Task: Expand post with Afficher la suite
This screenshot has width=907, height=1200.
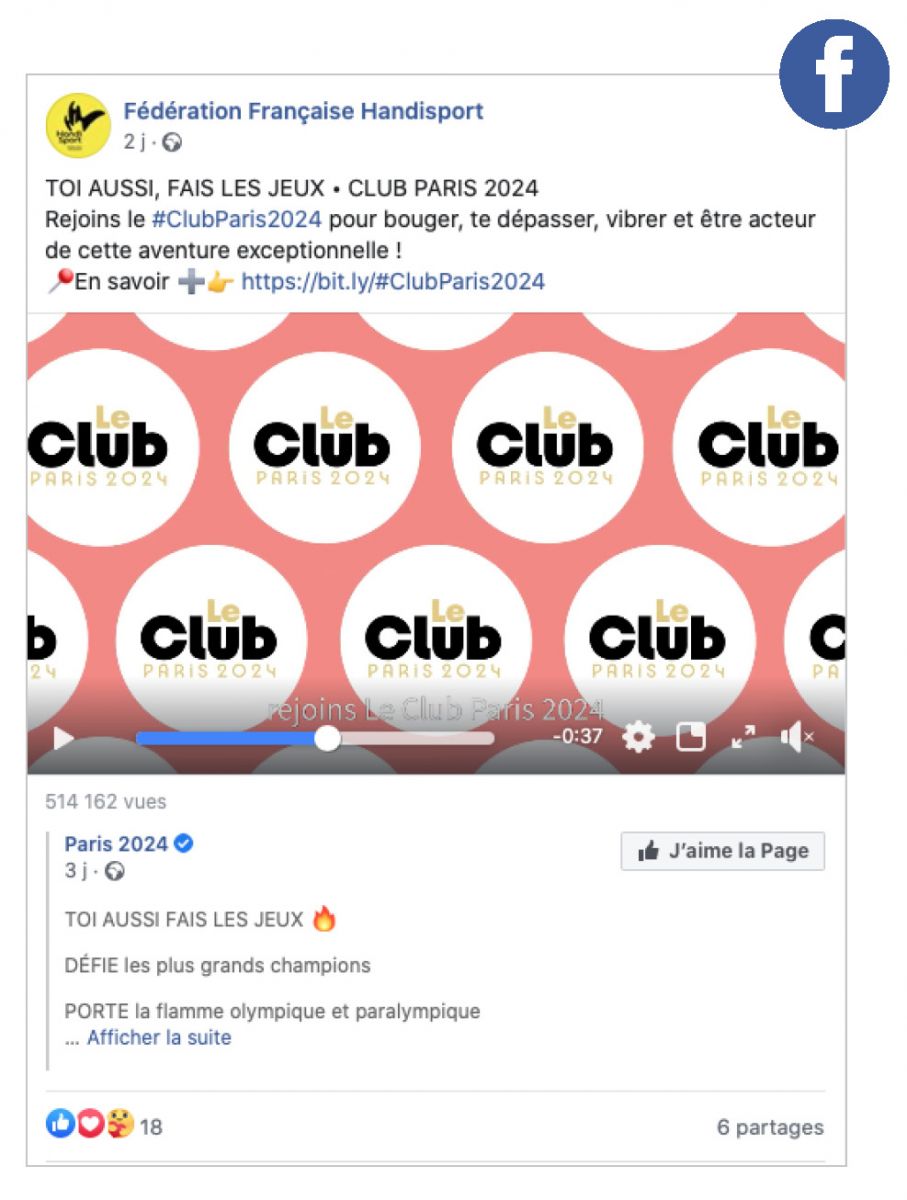Action: click(159, 1038)
